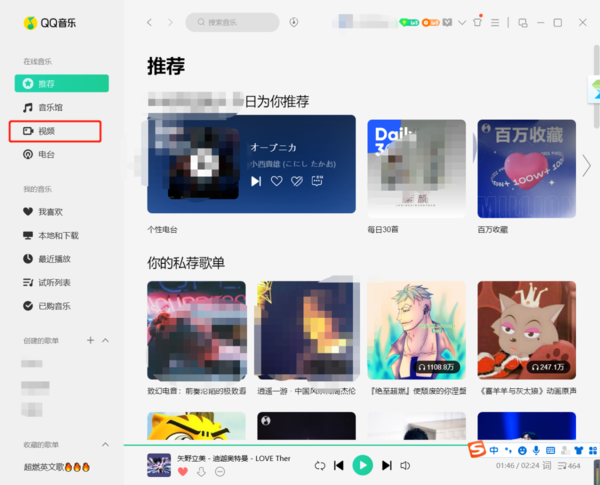Click the vertical scrollbar on the right
600x485 pixels.
pyautogui.click(x=597, y=86)
